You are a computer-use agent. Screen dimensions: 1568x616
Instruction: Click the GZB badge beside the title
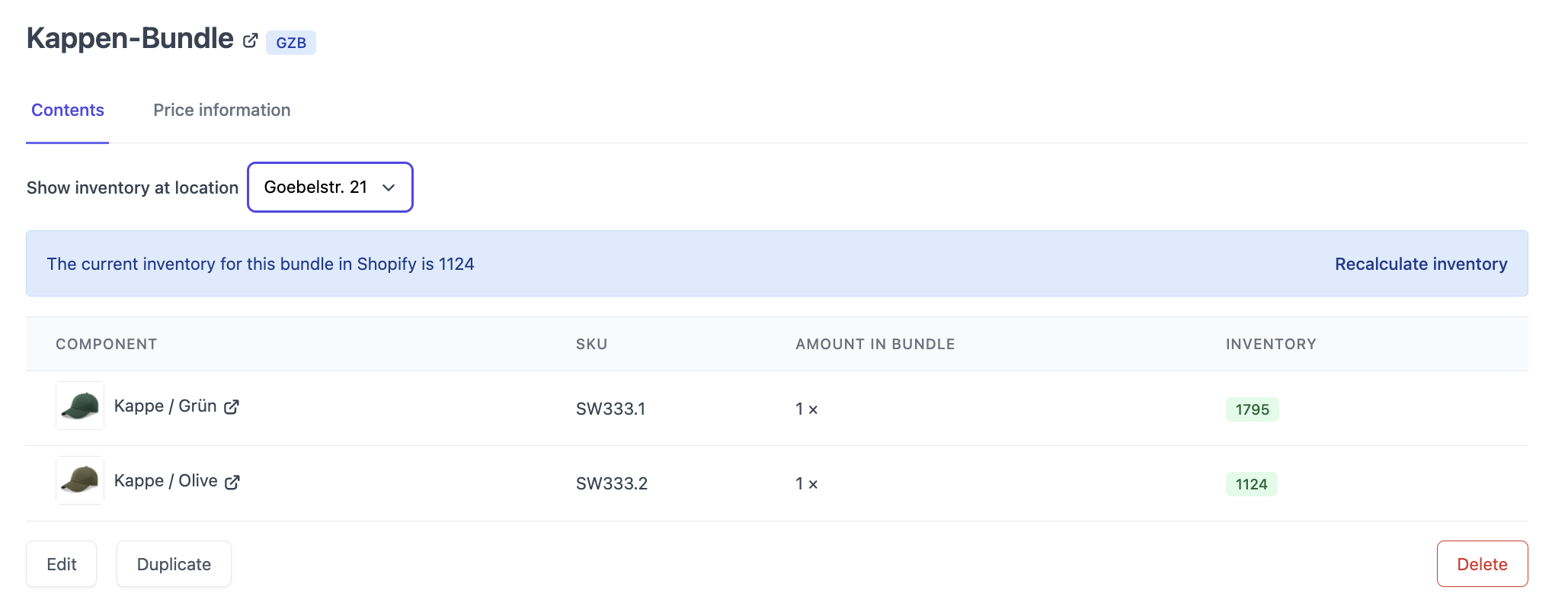(291, 43)
